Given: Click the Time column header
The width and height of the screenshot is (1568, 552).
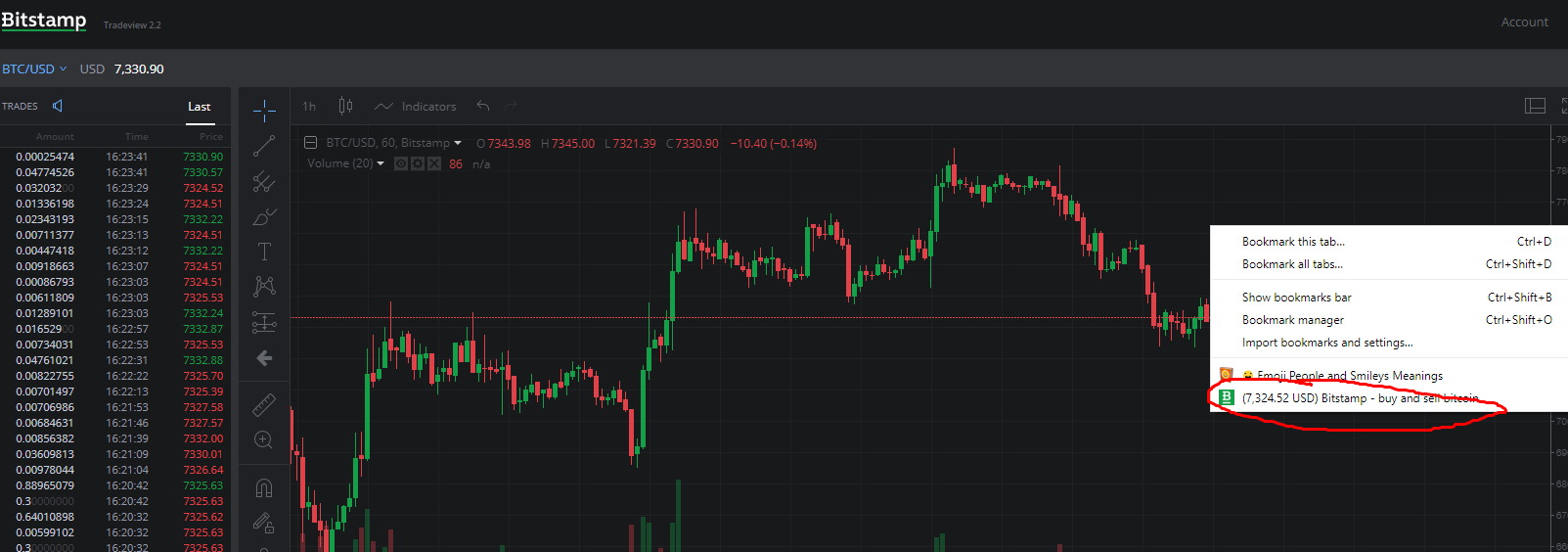Looking at the screenshot, I should (137, 137).
